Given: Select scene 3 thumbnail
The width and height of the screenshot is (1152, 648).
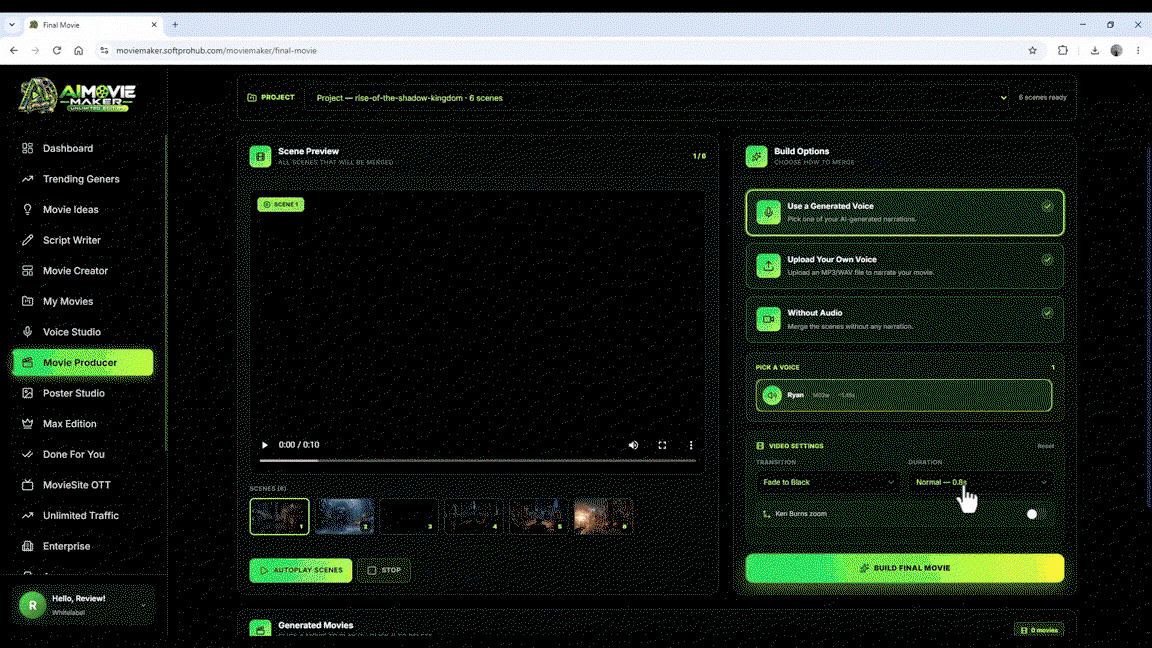Looking at the screenshot, I should coord(408,516).
